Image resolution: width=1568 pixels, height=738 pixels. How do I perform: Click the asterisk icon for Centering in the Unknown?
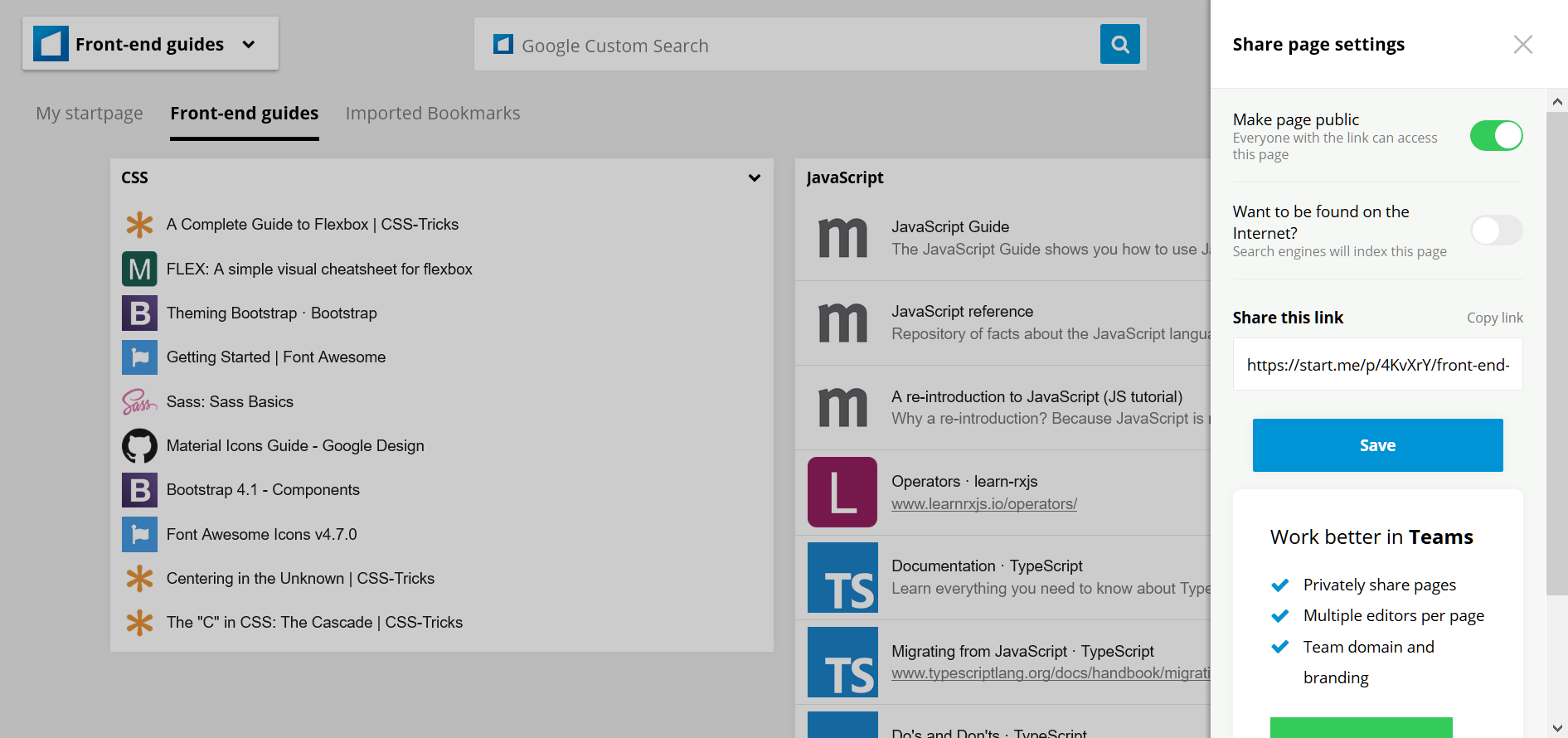[139, 579]
